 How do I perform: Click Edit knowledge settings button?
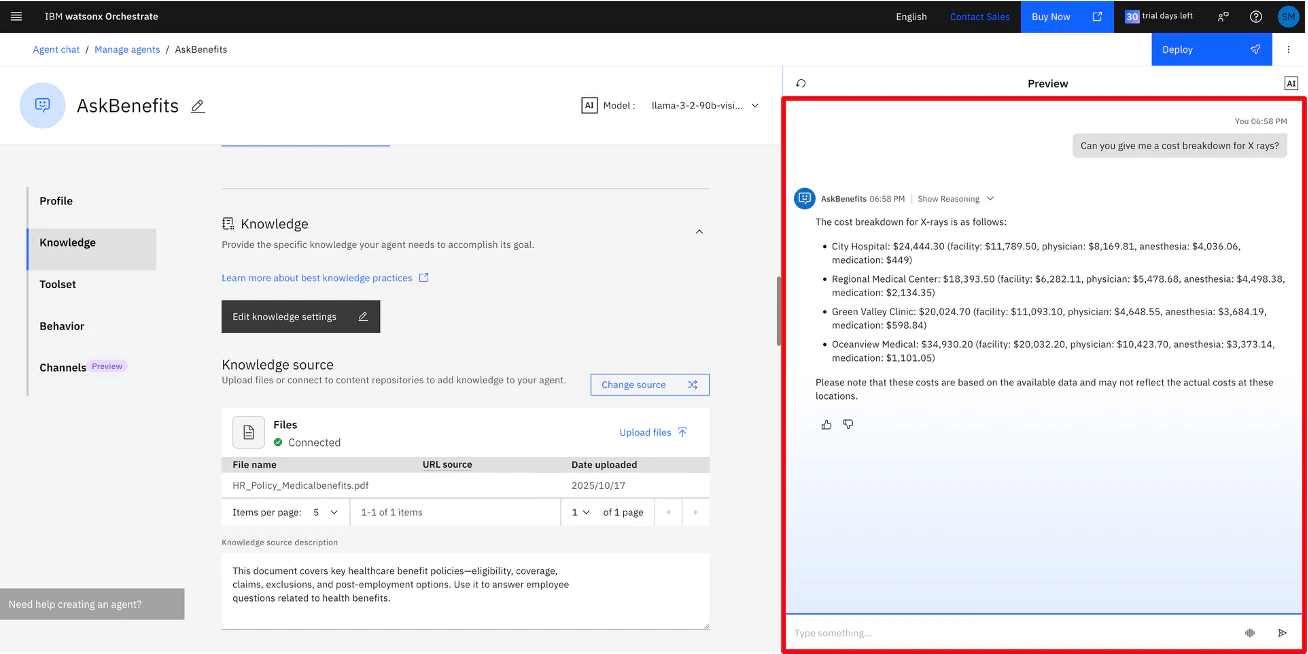pos(301,317)
